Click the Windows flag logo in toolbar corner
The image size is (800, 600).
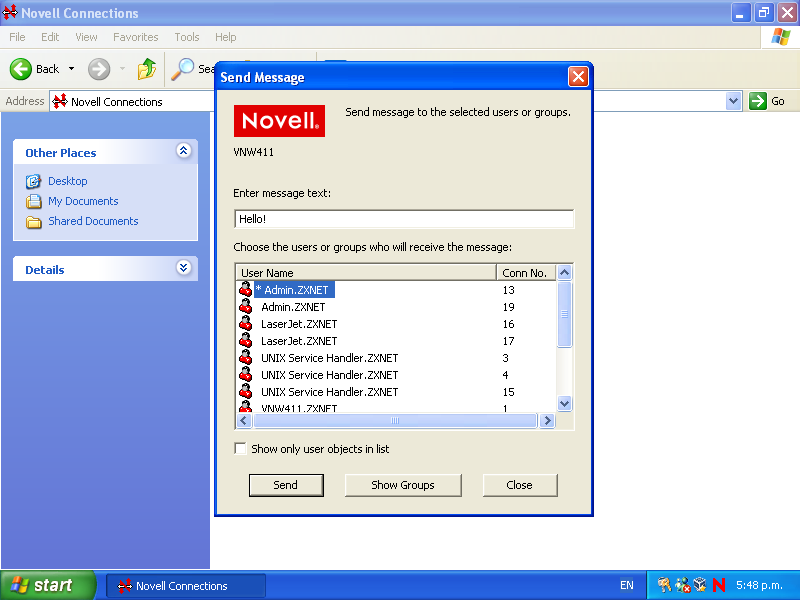[x=781, y=37]
